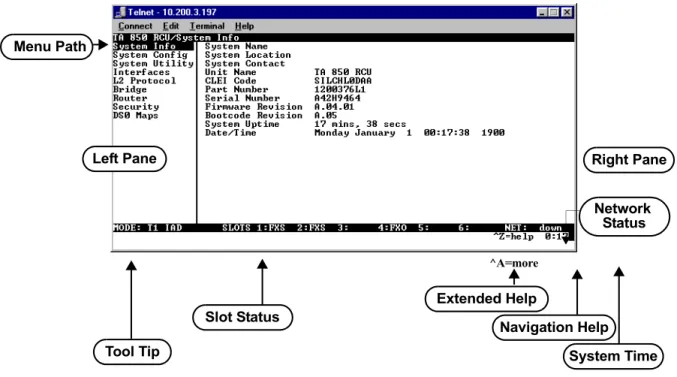The height and width of the screenshot is (377, 677).
Task: Click bootcode revision value A.05
Action: coord(326,115)
